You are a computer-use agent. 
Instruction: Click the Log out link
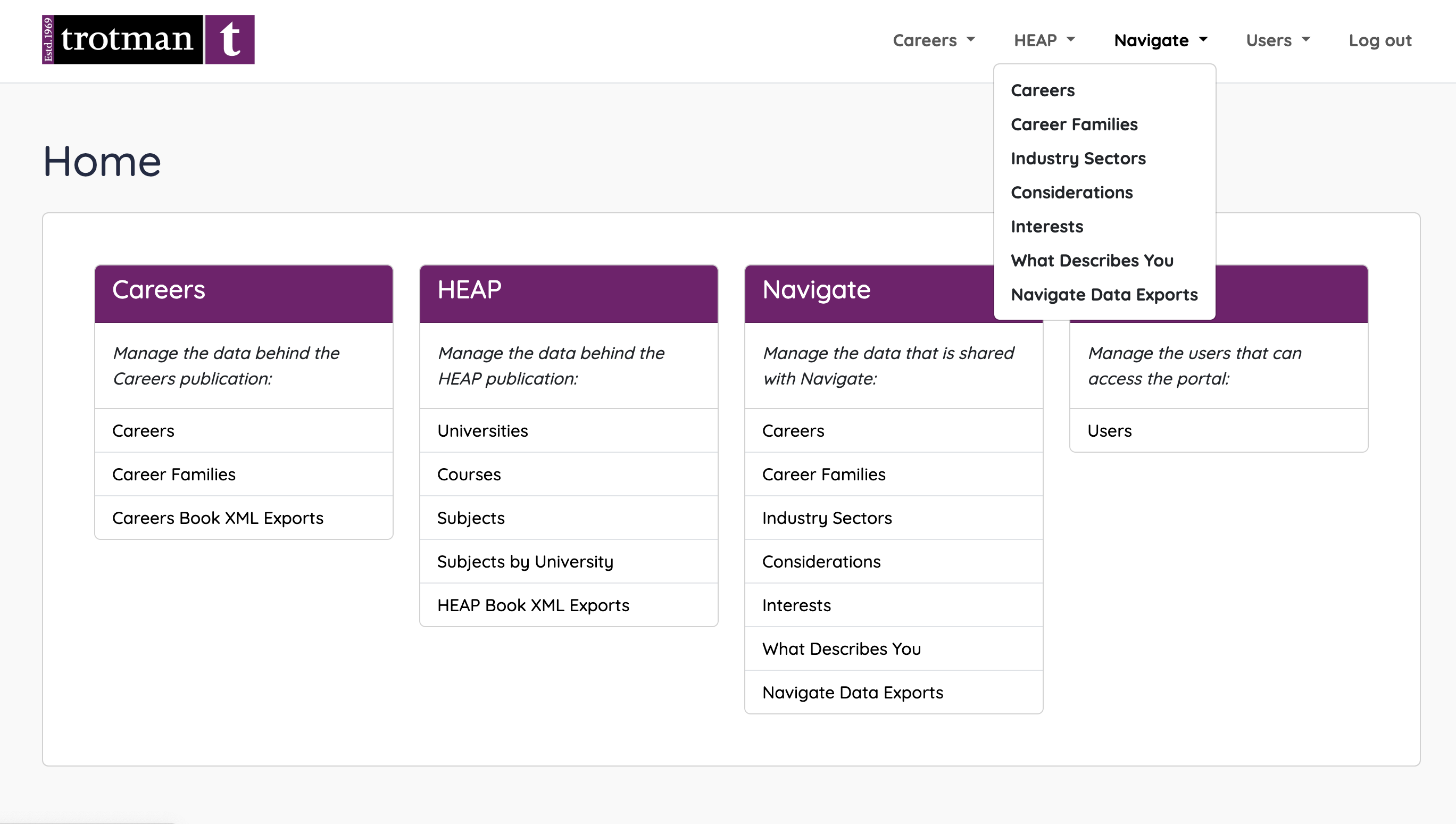coord(1380,40)
